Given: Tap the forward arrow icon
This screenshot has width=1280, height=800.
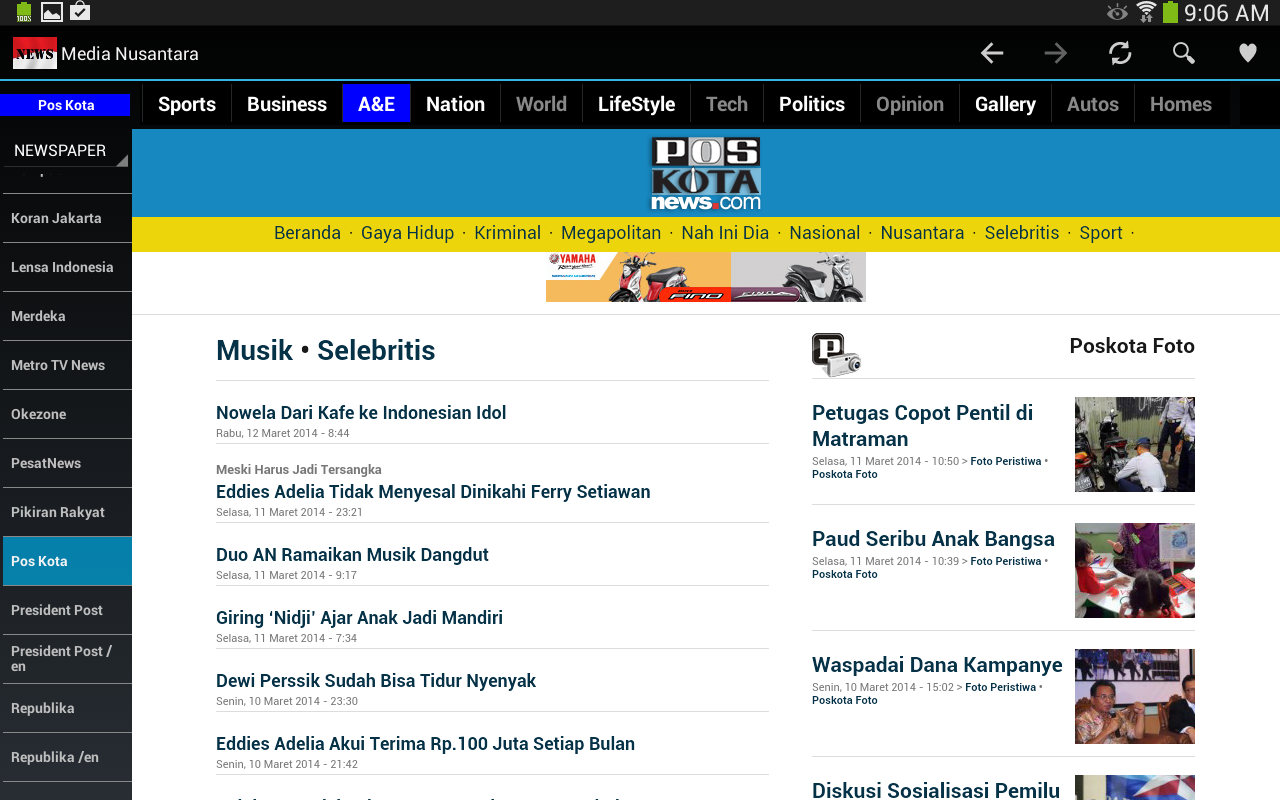Looking at the screenshot, I should 1056,53.
